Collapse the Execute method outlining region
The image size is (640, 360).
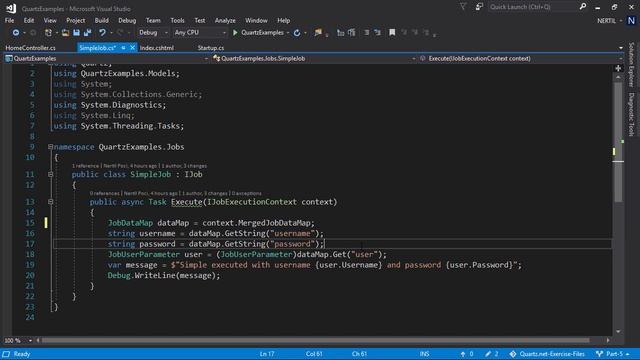coord(50,202)
